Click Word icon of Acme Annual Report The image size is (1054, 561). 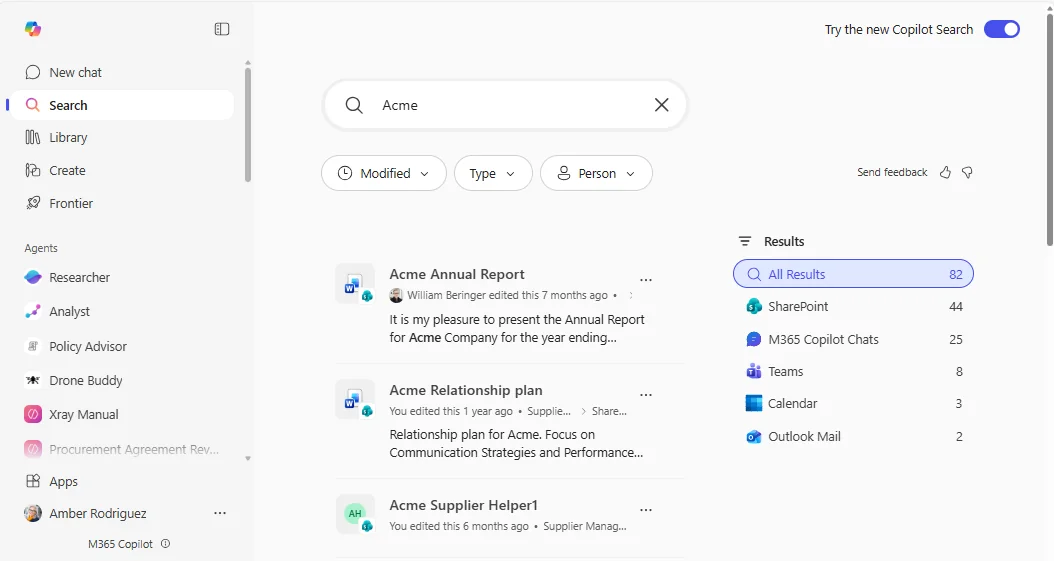point(355,284)
